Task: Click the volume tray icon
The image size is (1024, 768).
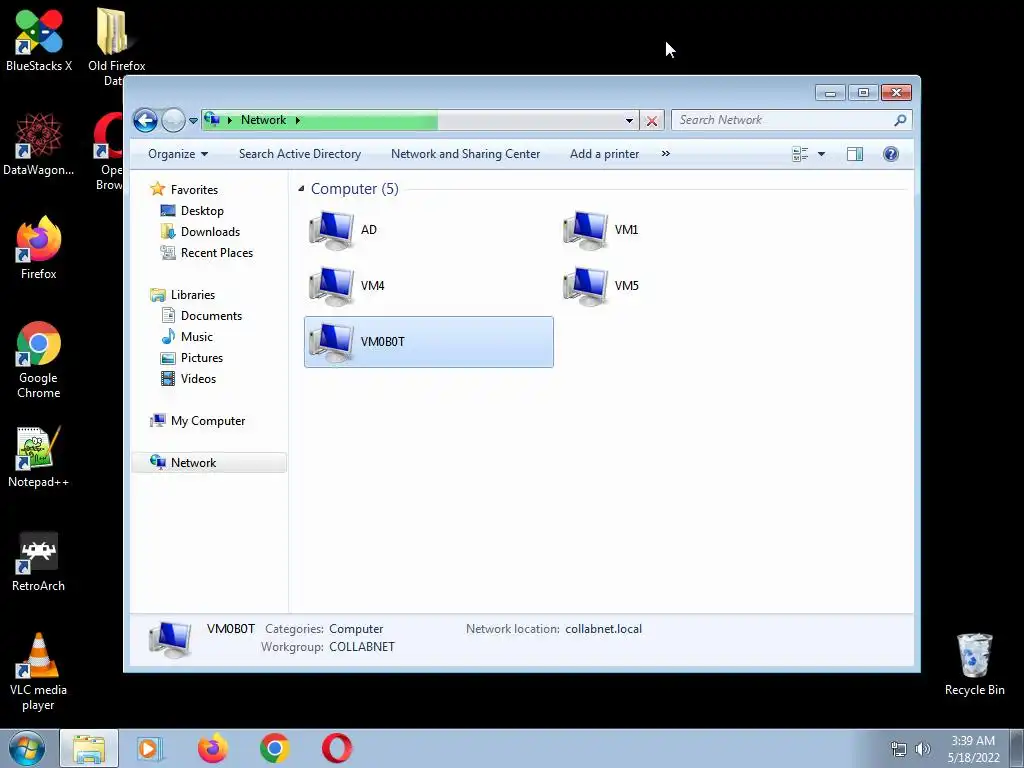Action: click(x=923, y=749)
